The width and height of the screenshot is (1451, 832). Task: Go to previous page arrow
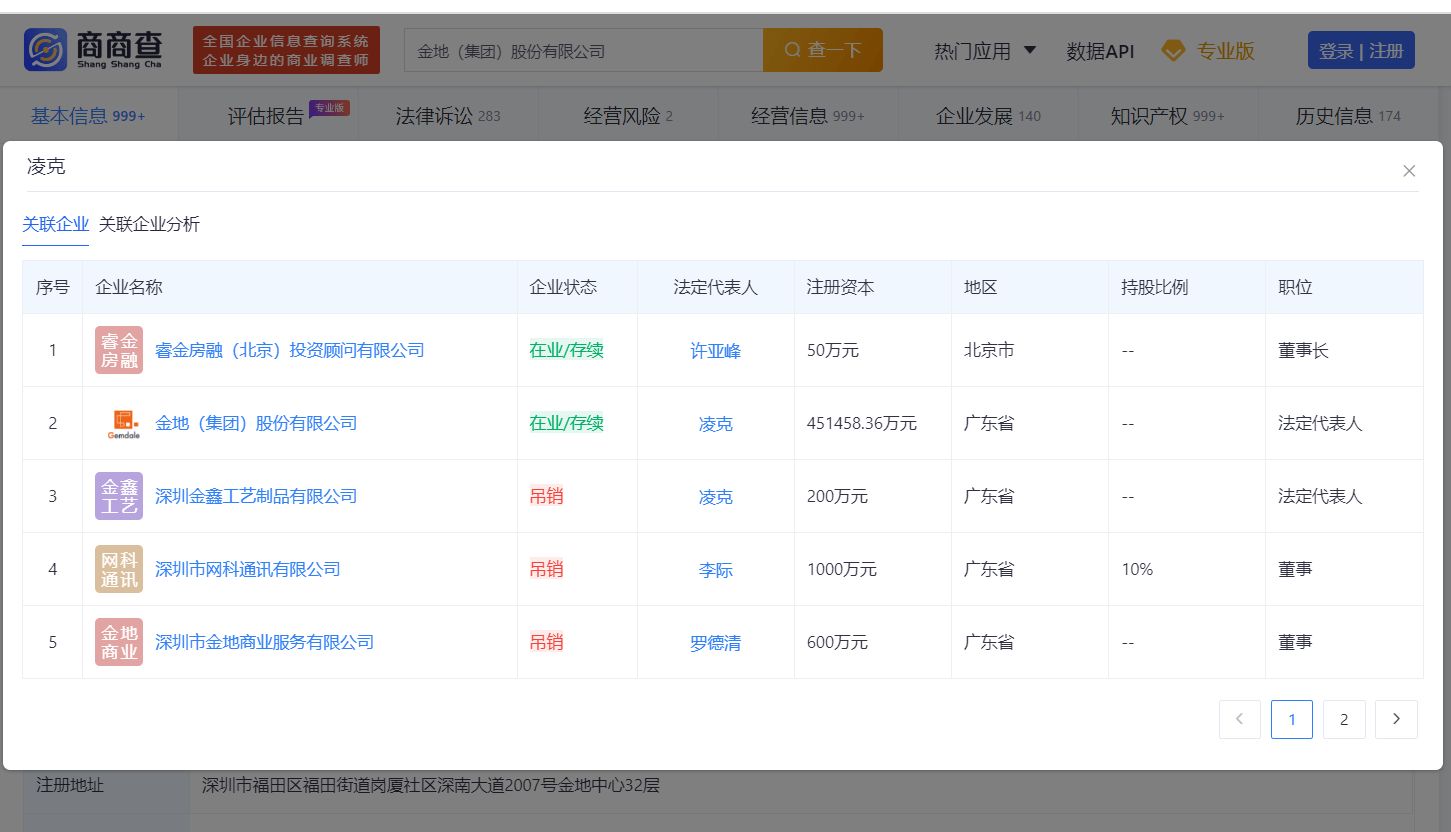1240,719
